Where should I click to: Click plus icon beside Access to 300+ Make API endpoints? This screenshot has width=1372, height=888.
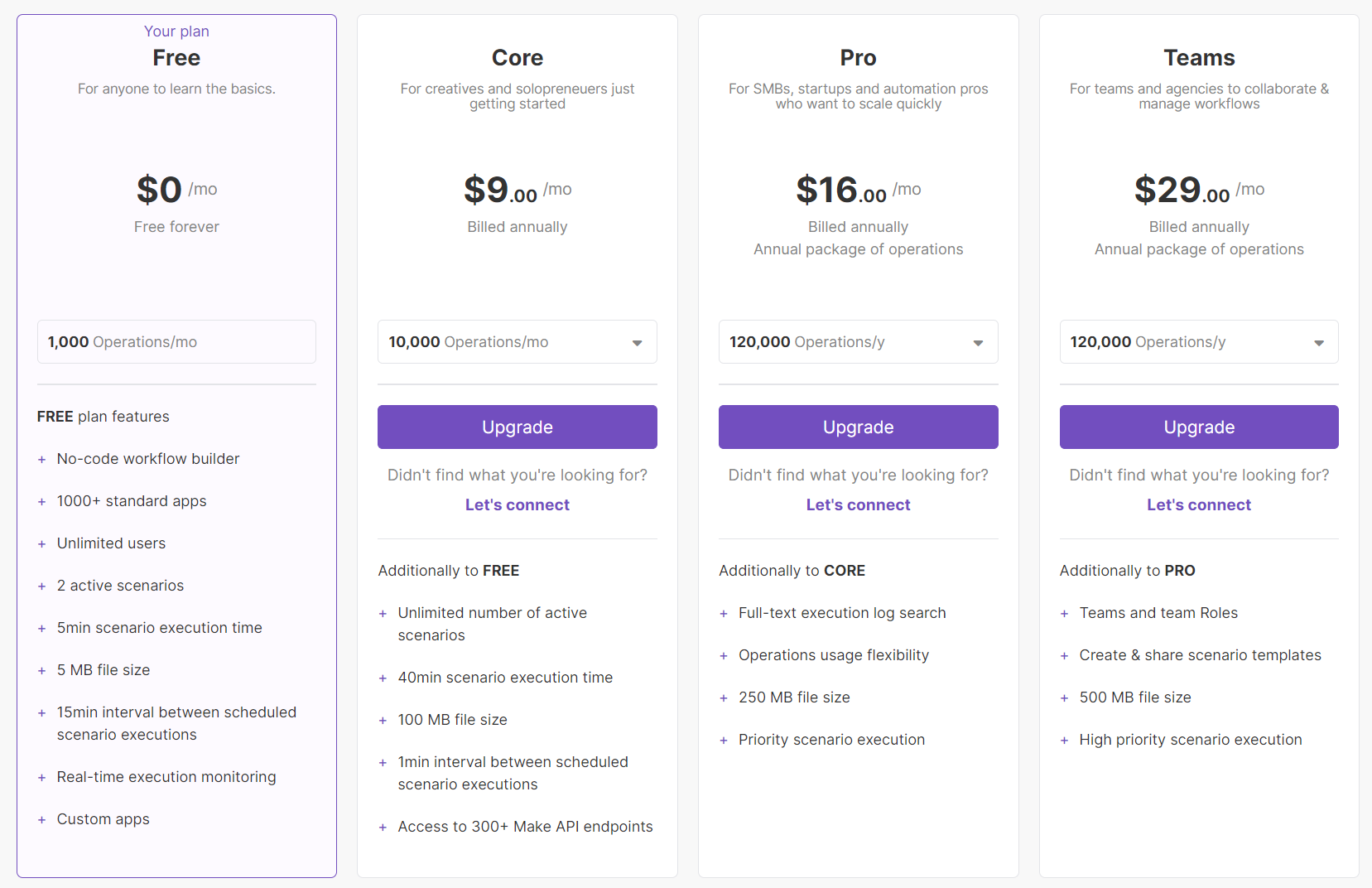pos(383,828)
